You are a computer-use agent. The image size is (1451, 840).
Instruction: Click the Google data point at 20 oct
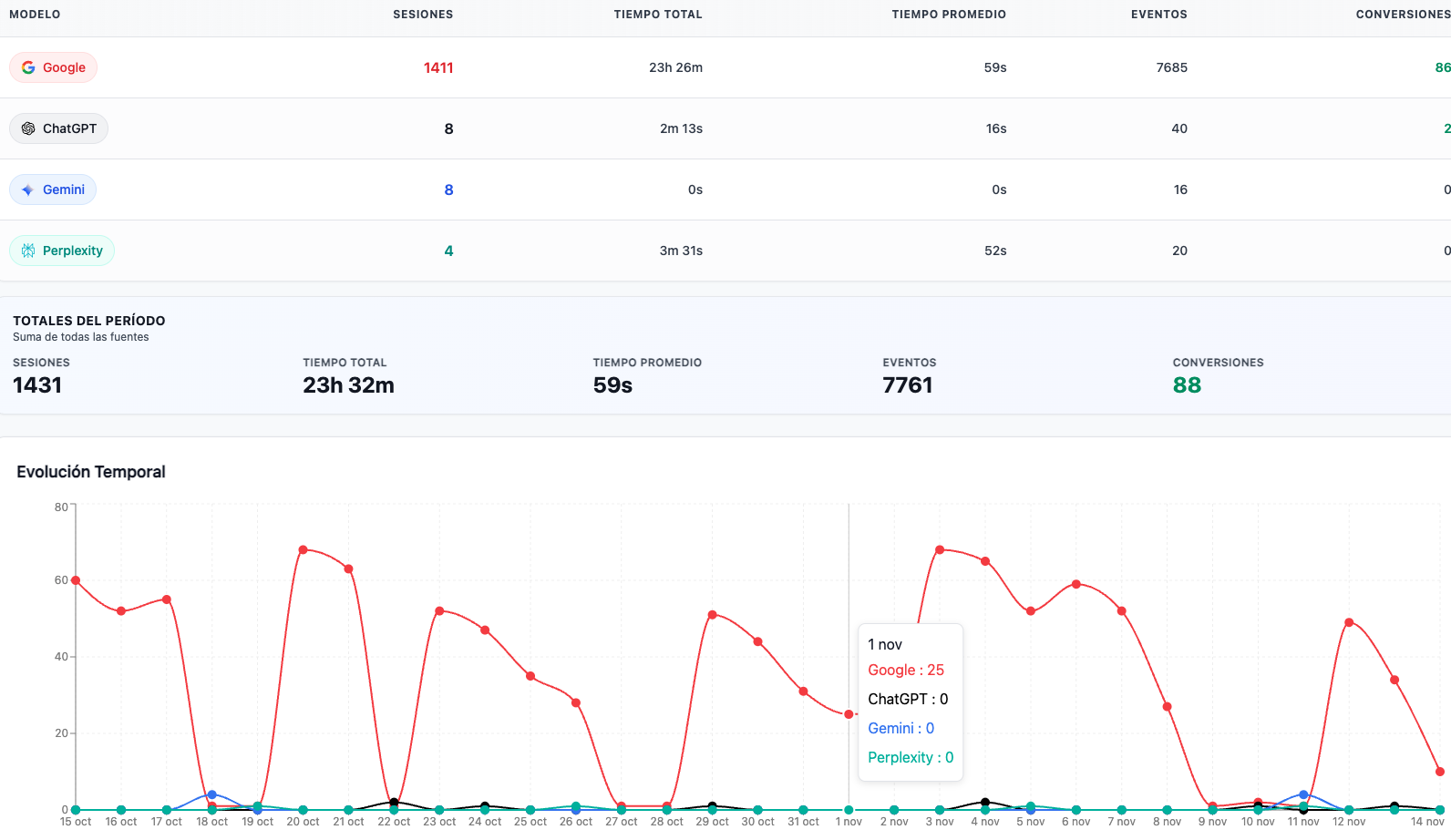pos(303,550)
